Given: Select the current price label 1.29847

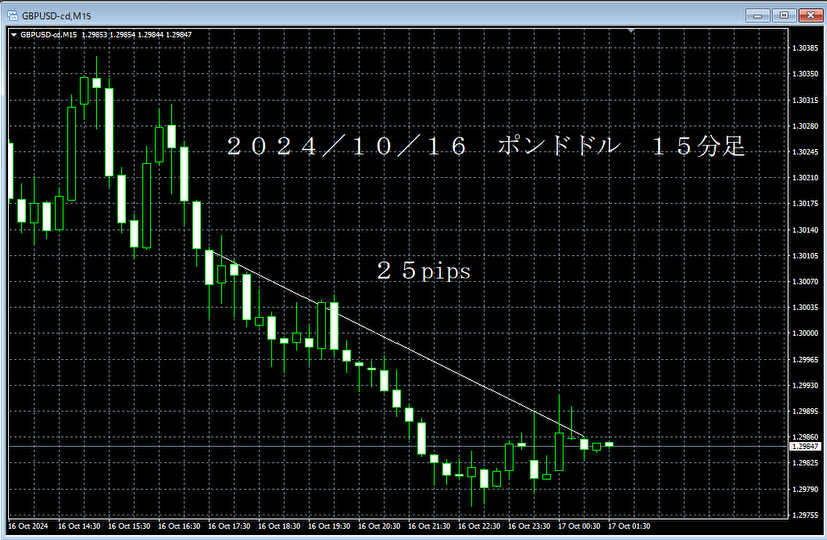Looking at the screenshot, I should [x=805, y=446].
